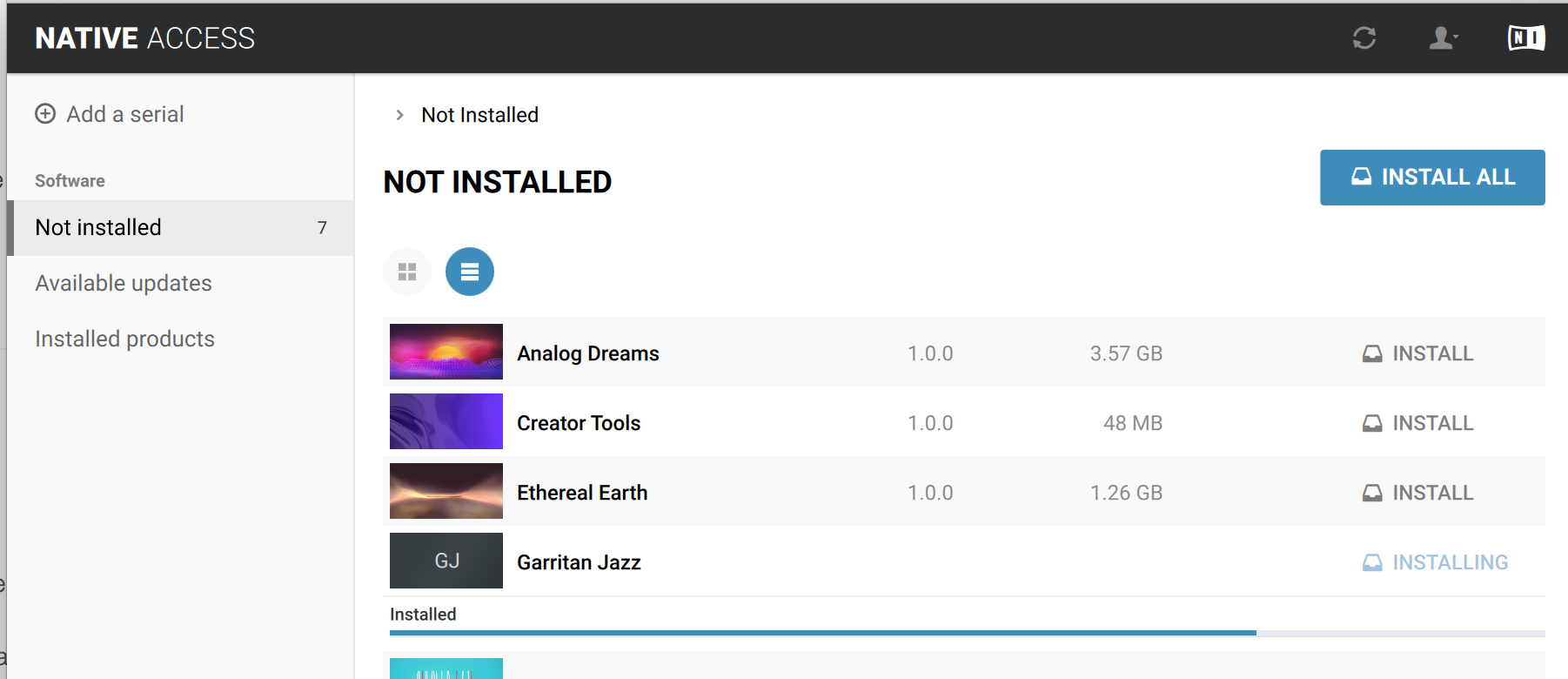1568x679 pixels.
Task: Install Creator Tools
Action: click(x=1417, y=423)
